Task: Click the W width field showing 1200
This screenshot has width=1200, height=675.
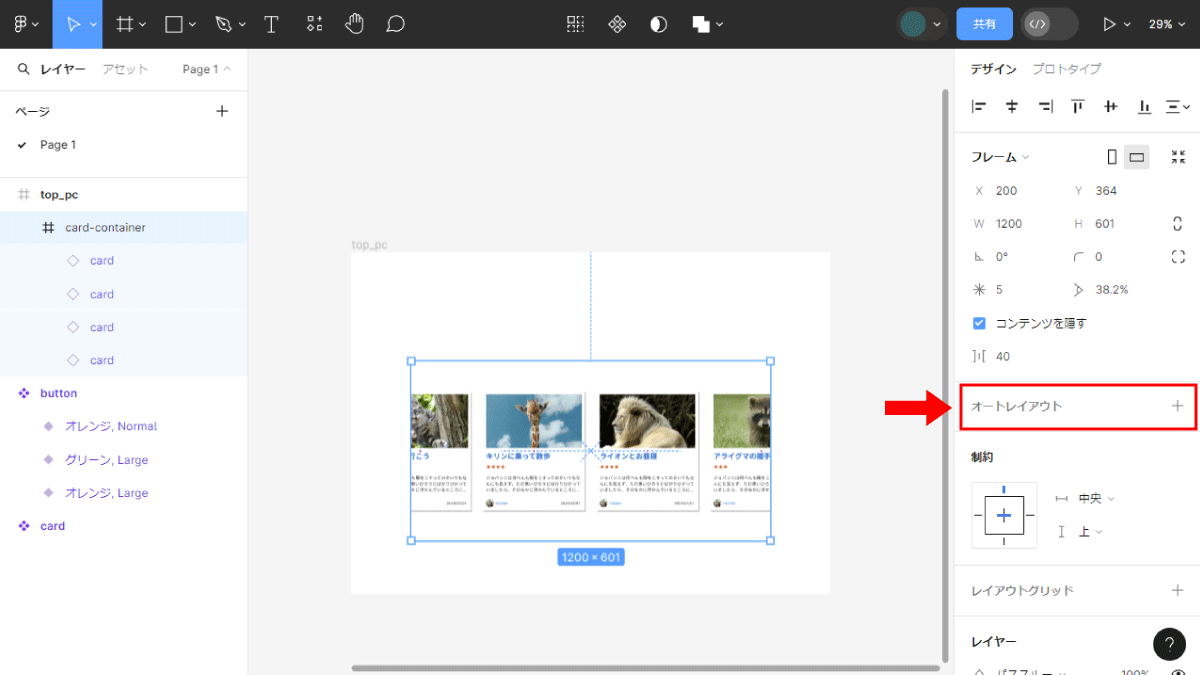Action: (1009, 224)
